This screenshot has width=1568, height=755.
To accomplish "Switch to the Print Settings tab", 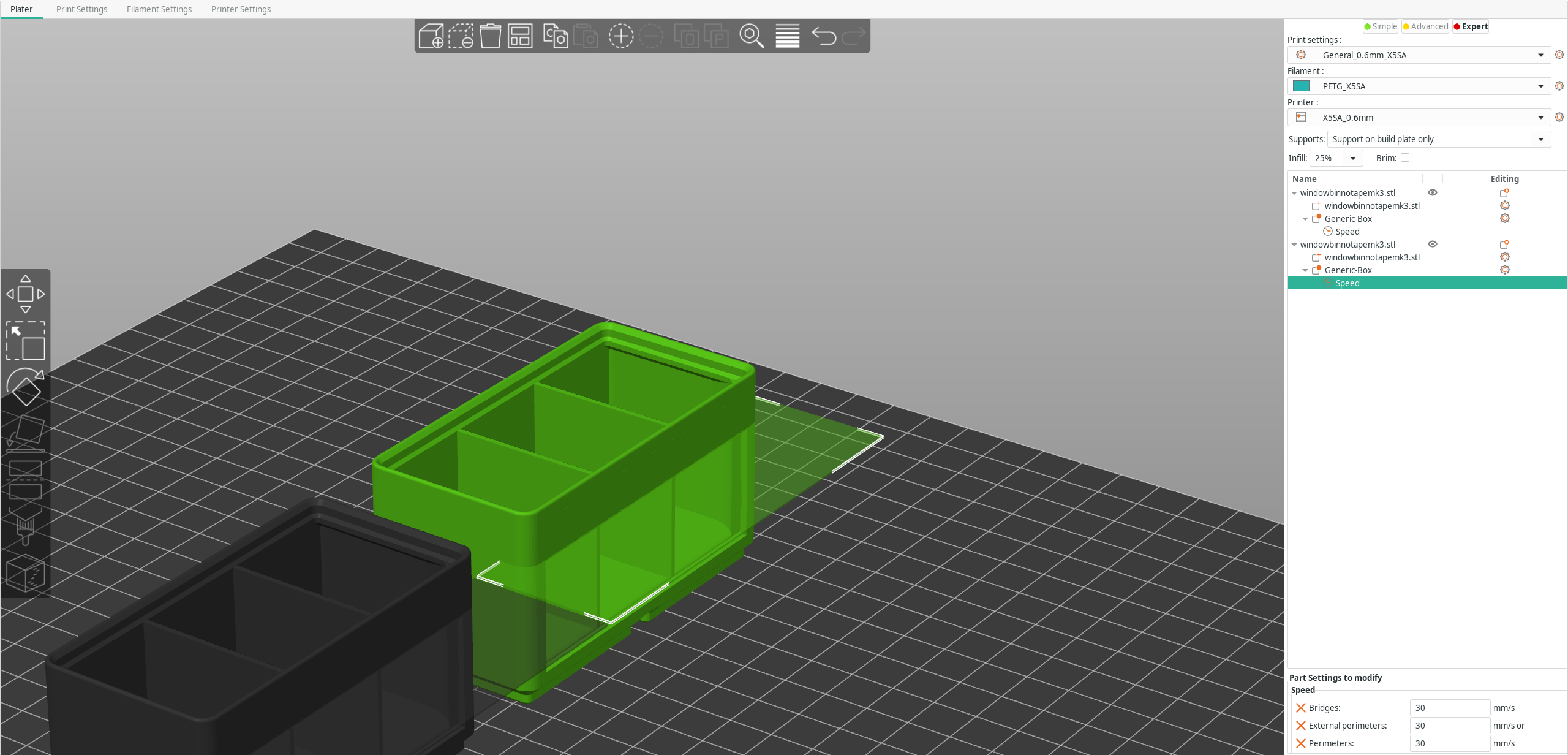I will pos(81,9).
